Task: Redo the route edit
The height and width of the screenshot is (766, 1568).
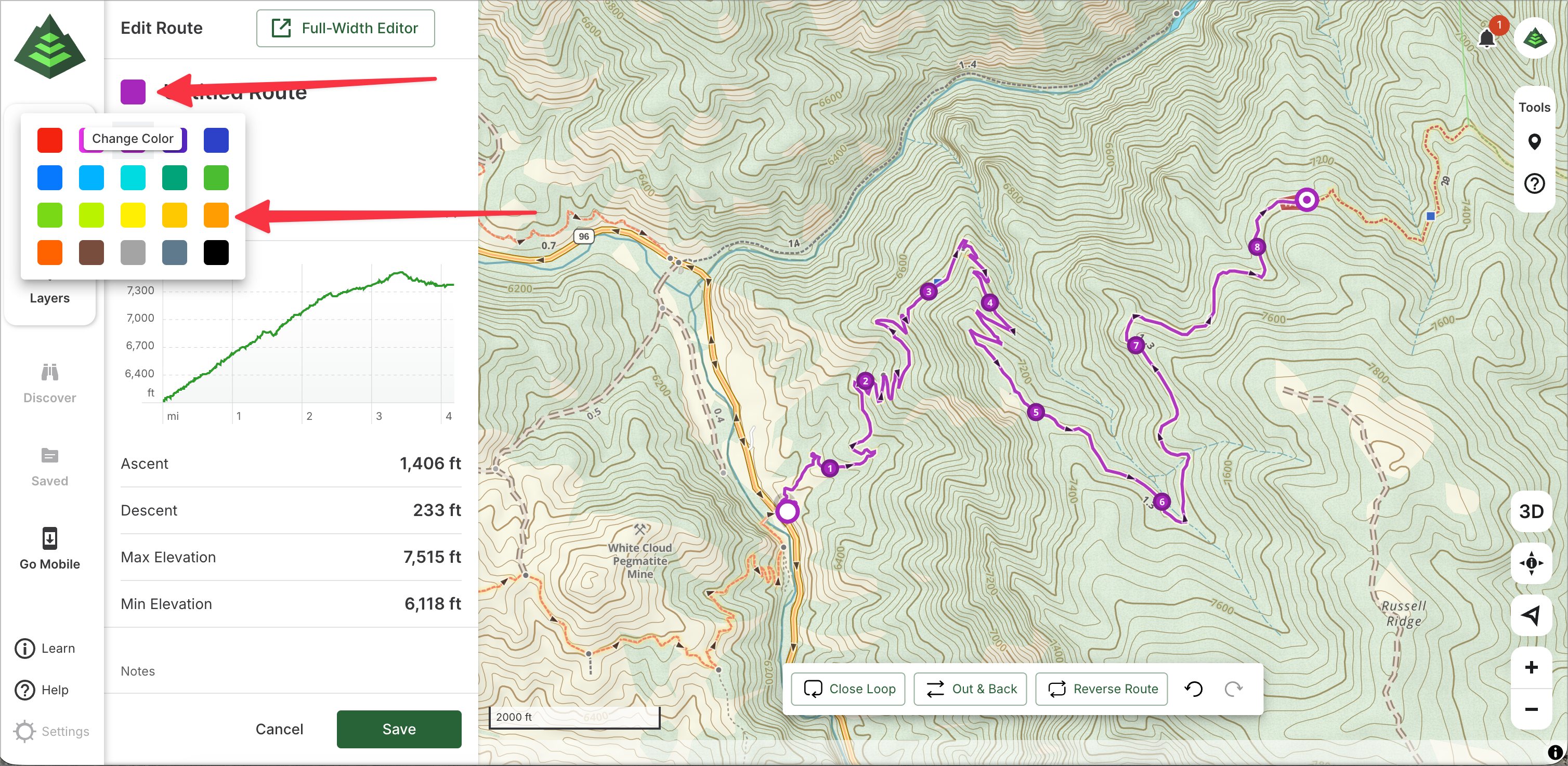Action: coord(1233,689)
